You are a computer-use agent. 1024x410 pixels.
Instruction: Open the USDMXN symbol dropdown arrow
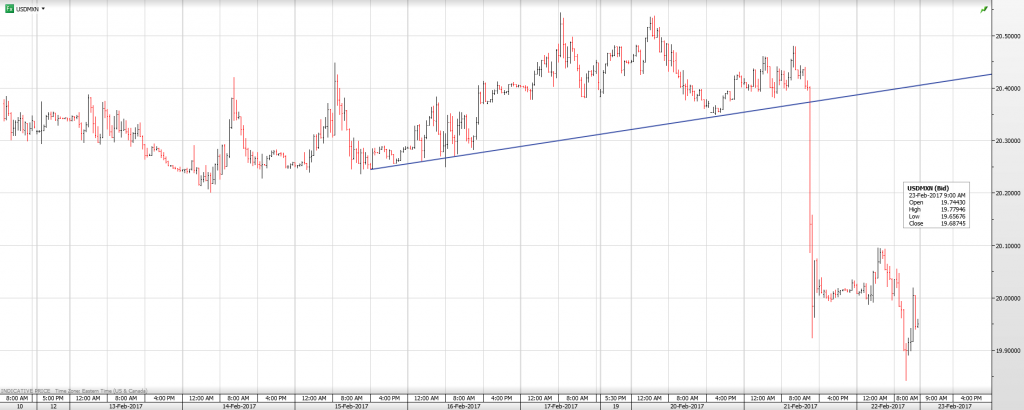coord(44,8)
